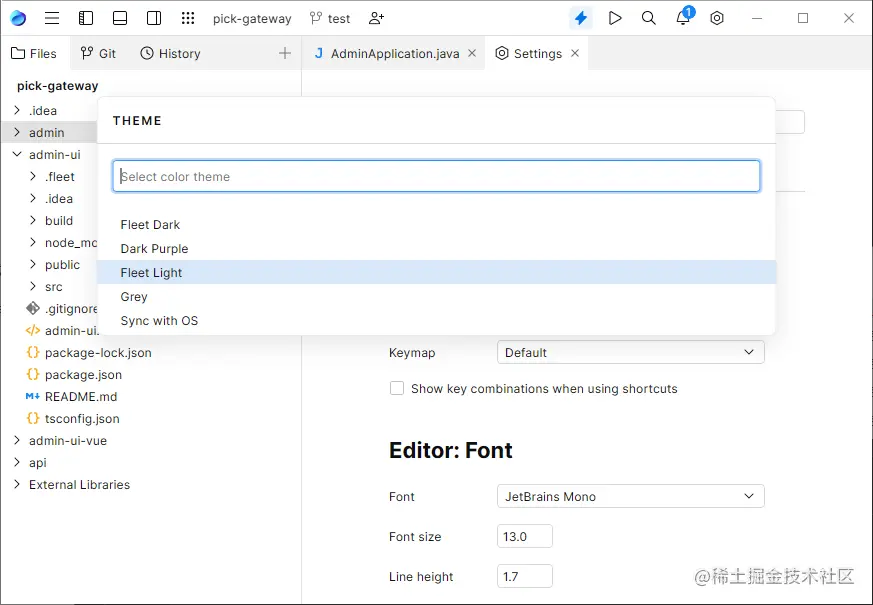Open package.json file
The width and height of the screenshot is (873, 605).
tap(74, 375)
